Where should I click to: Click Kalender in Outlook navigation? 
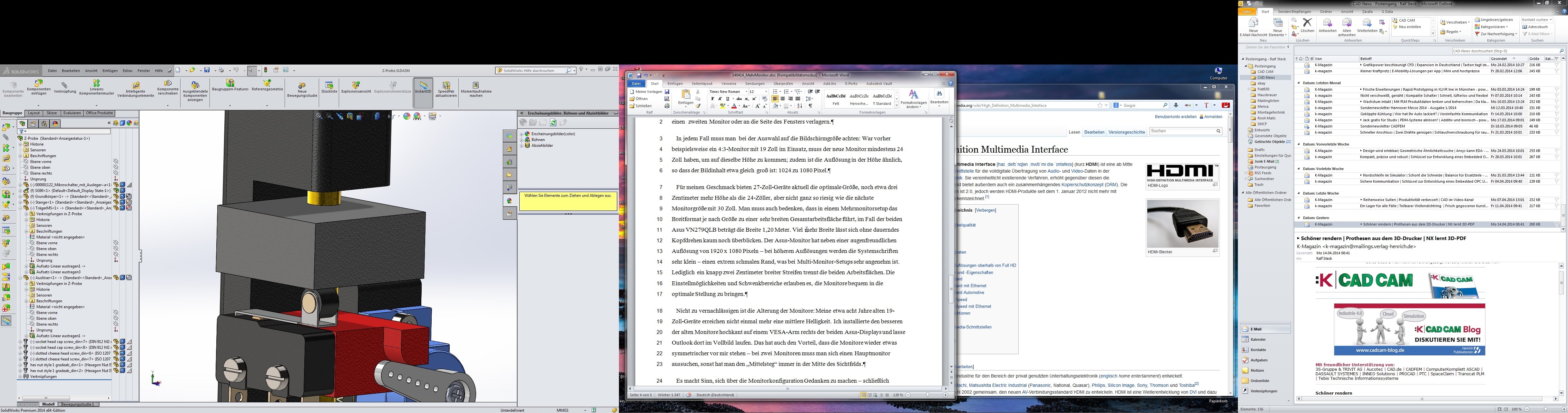tap(1258, 339)
